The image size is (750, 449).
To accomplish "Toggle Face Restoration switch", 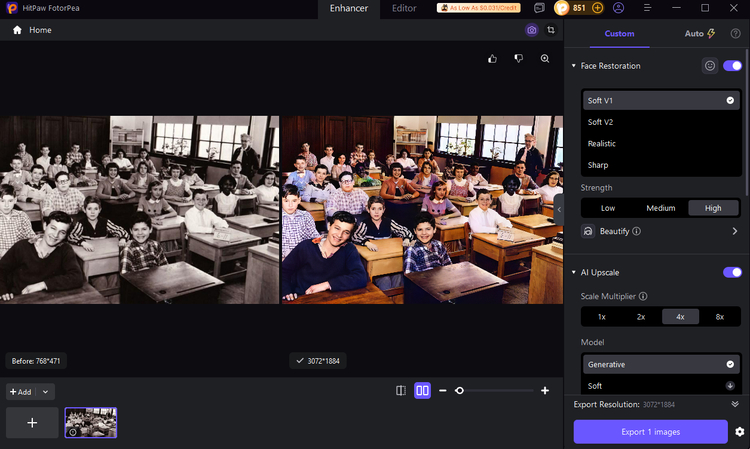I will coord(732,66).
